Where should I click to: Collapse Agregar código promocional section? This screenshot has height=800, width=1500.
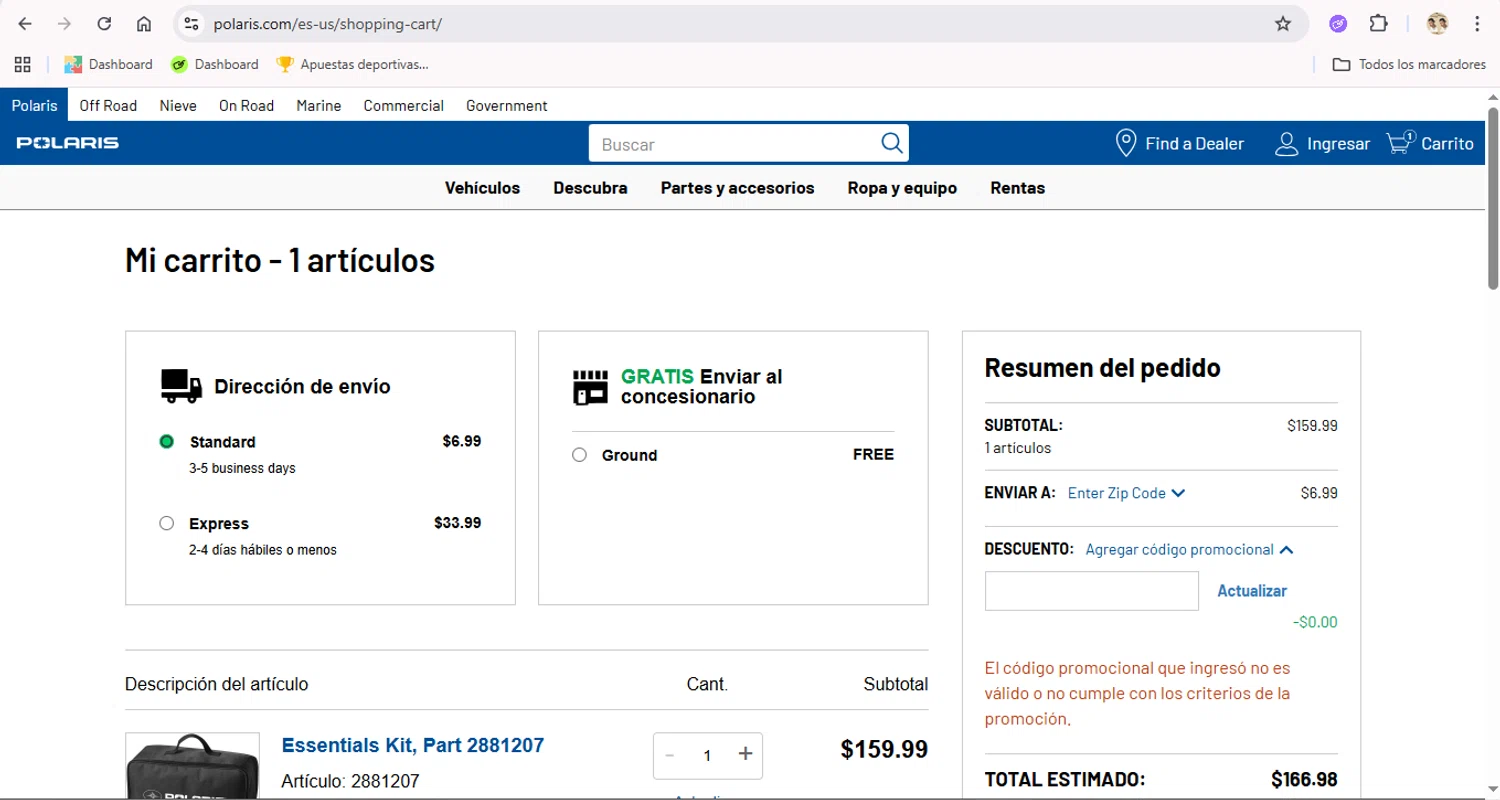[1189, 549]
